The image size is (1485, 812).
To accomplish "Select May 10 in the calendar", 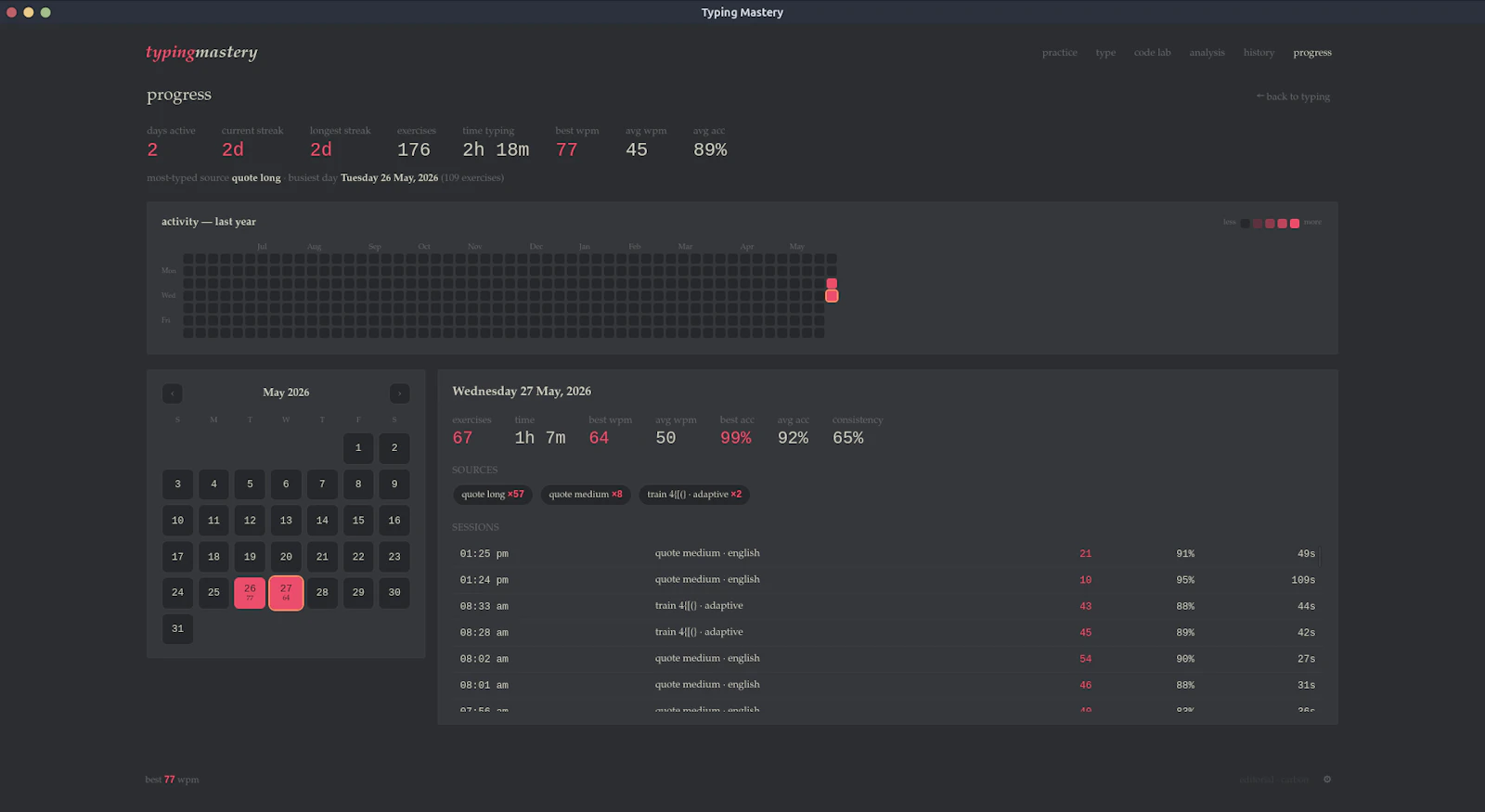I will (177, 521).
